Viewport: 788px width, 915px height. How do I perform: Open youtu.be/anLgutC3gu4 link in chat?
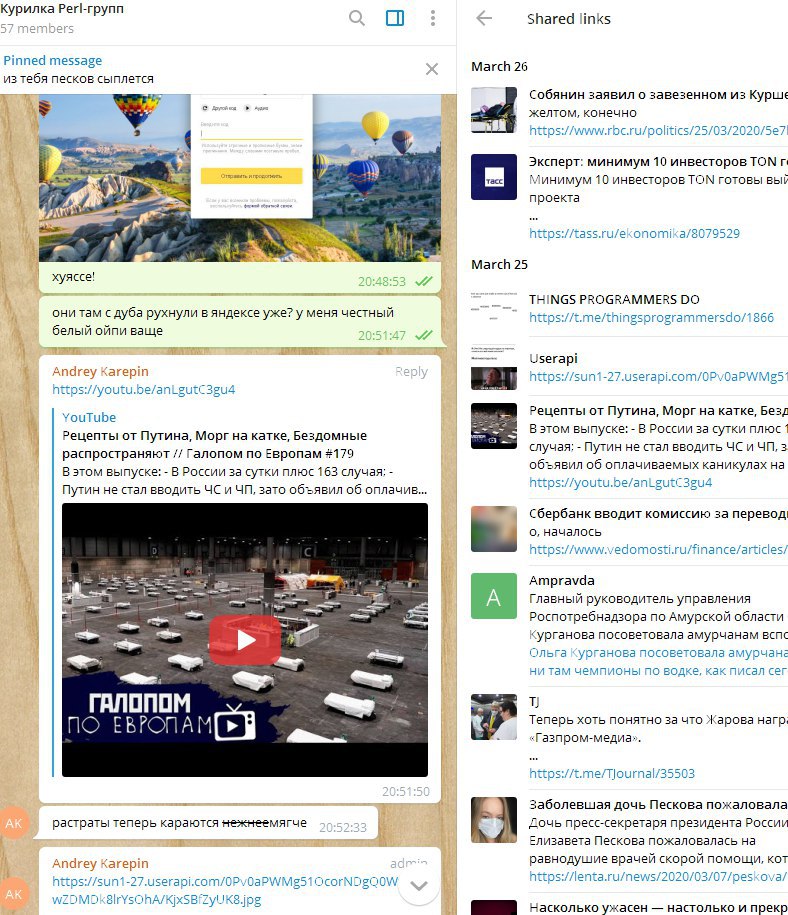point(144,390)
